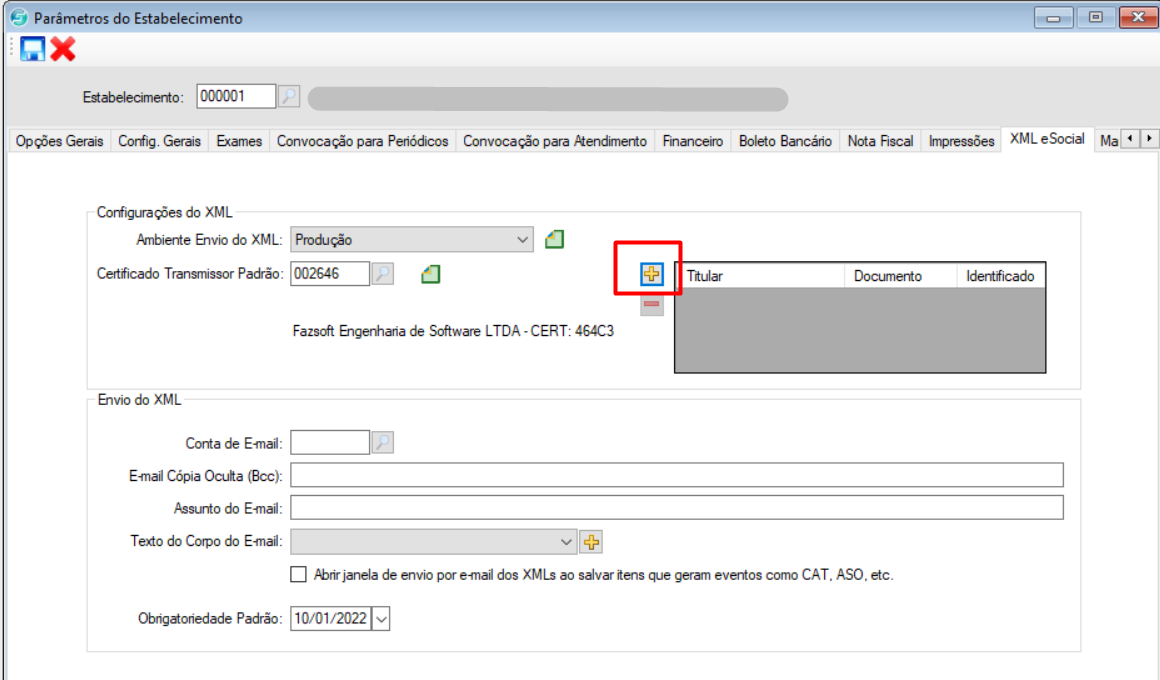This screenshot has height=680, width=1160.
Task: Switch to the Financeiro tab
Action: point(692,141)
